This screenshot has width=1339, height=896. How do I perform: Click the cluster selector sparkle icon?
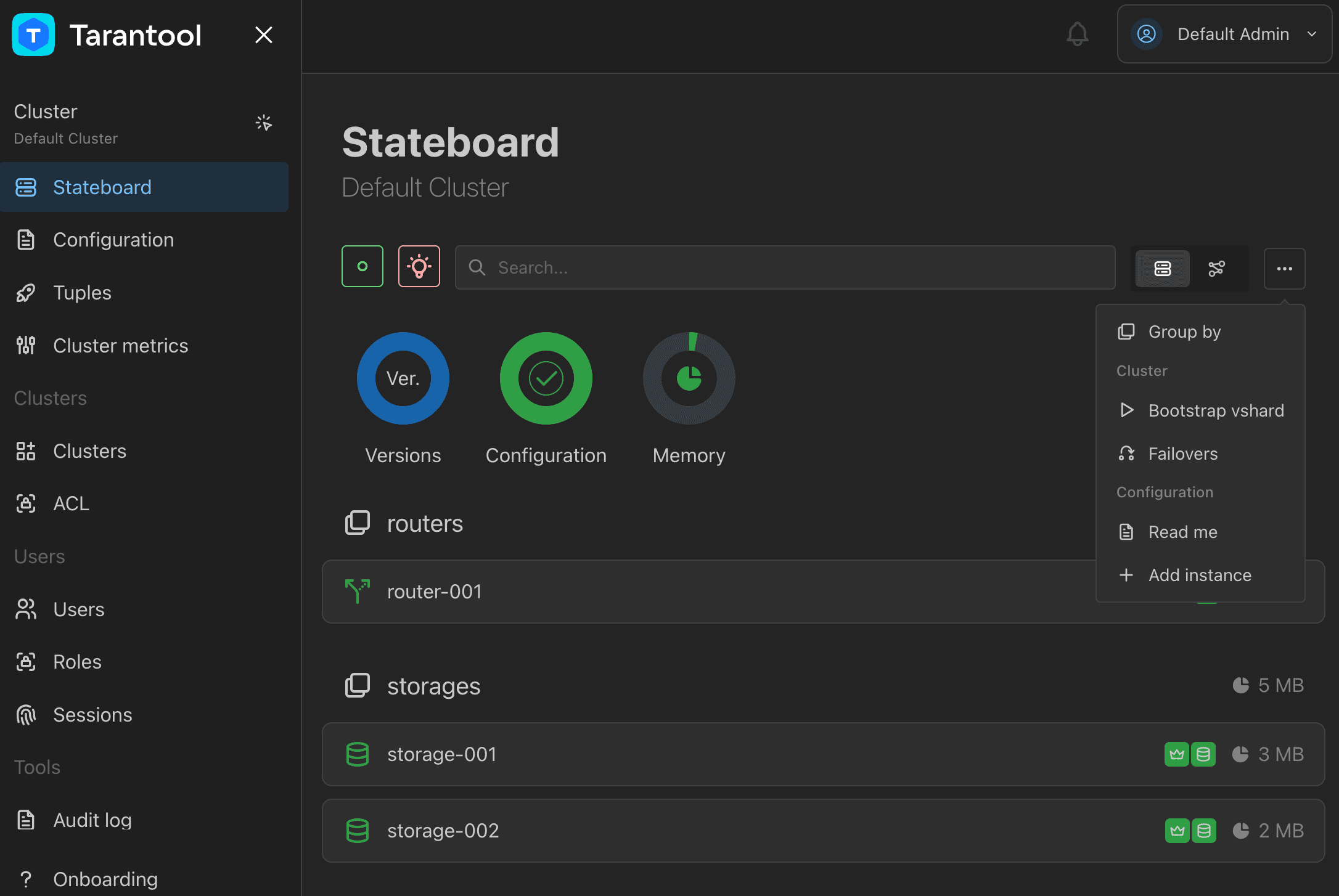pos(264,123)
